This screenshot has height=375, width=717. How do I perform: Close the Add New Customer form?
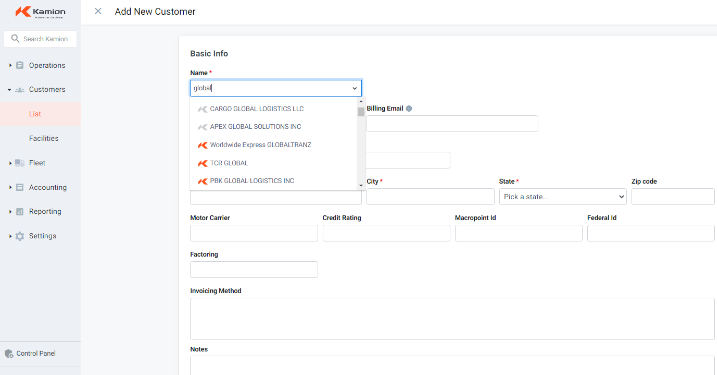(x=98, y=11)
